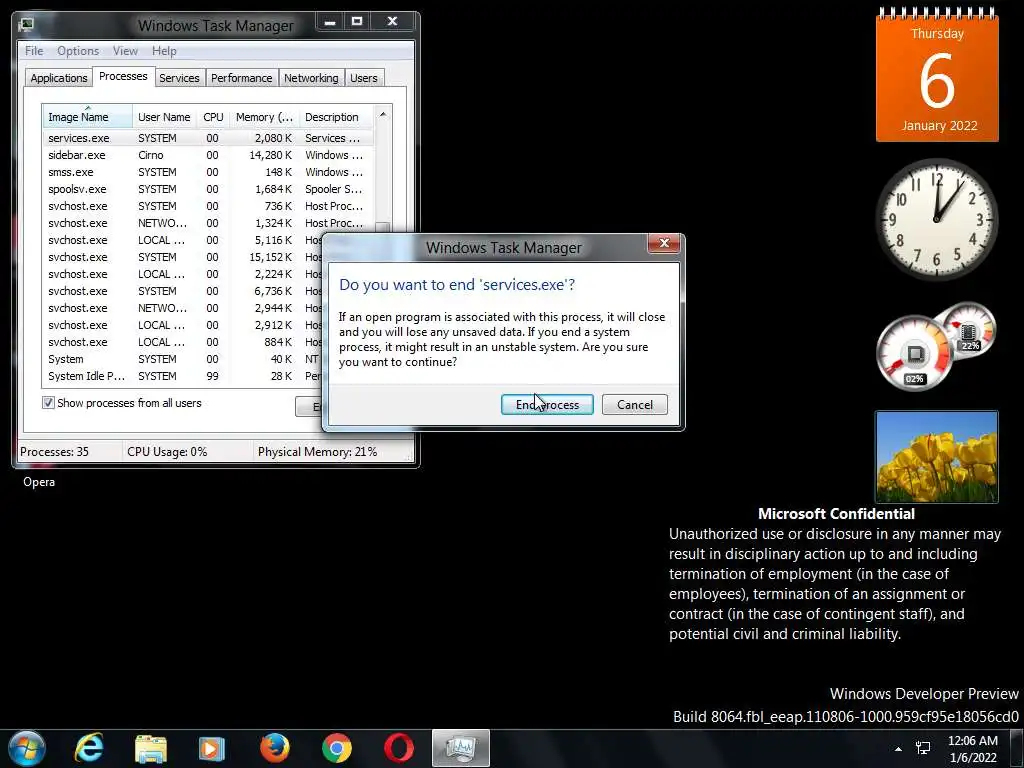
Task: Select svchost.exe row with 15,152 K memory
Action: [183, 257]
